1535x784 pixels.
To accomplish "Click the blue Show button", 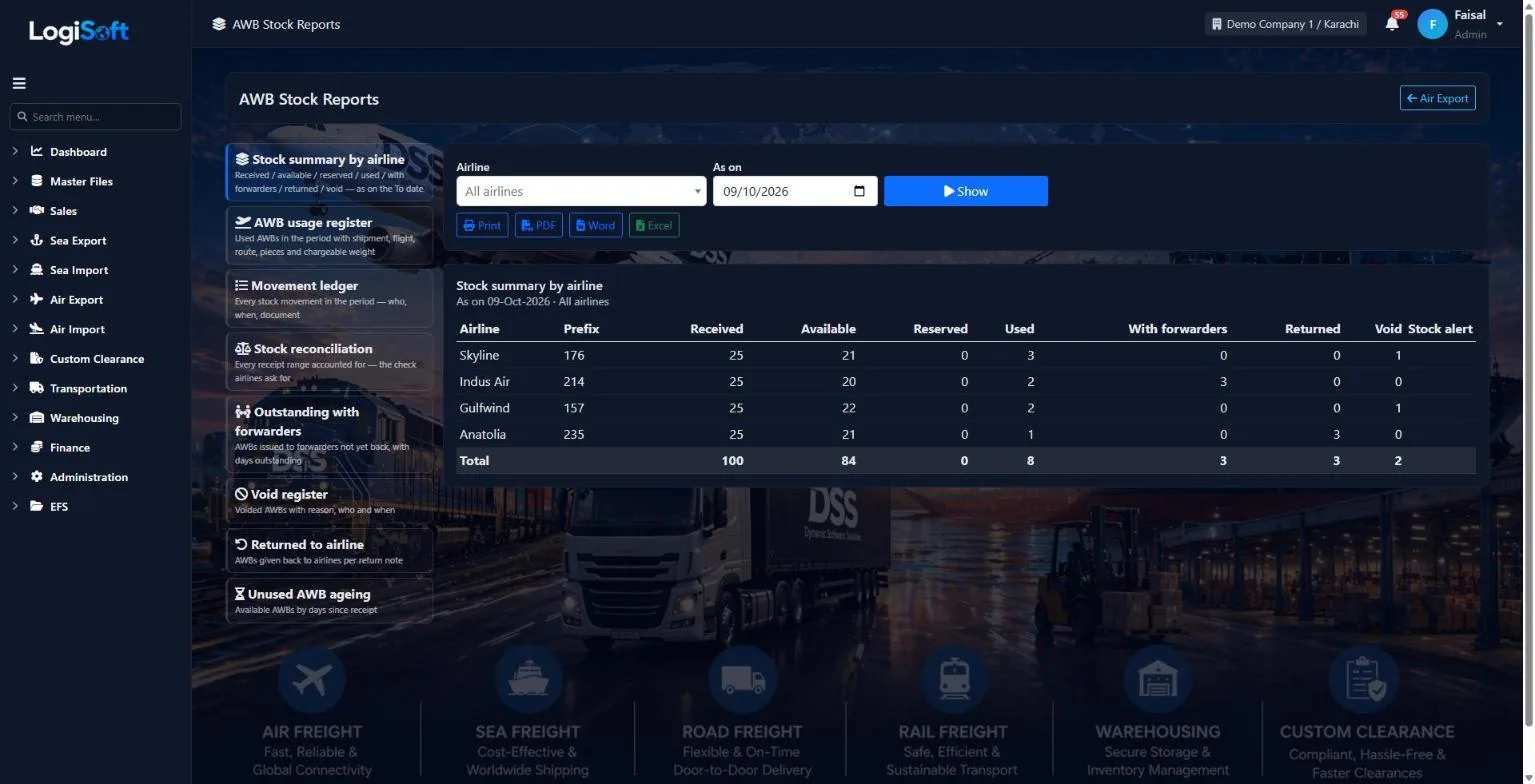I will 966,191.
